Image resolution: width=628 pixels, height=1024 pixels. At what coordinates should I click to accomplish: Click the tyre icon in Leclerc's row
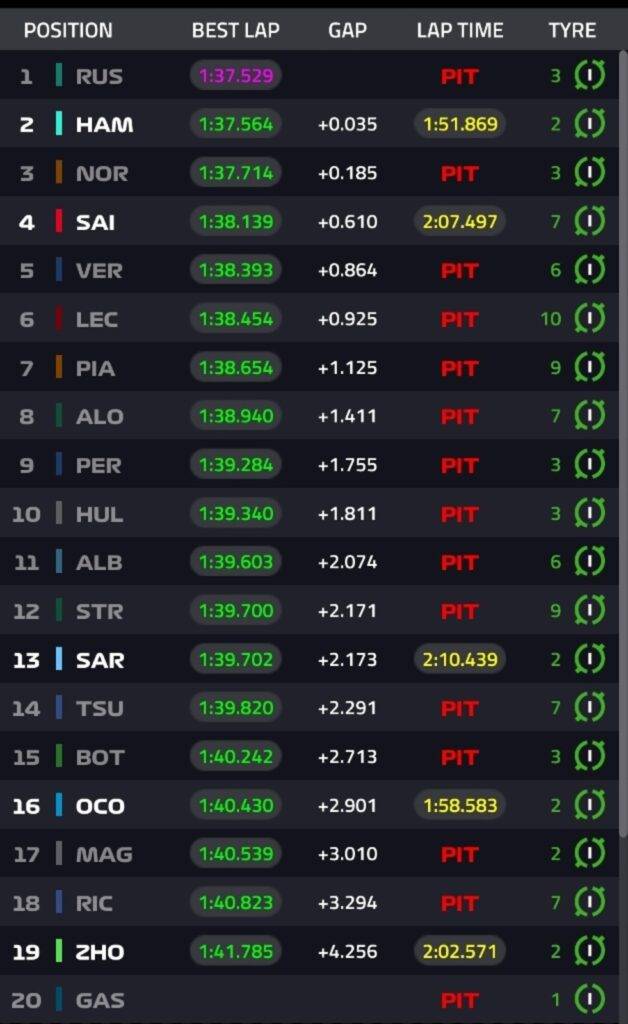[590, 319]
